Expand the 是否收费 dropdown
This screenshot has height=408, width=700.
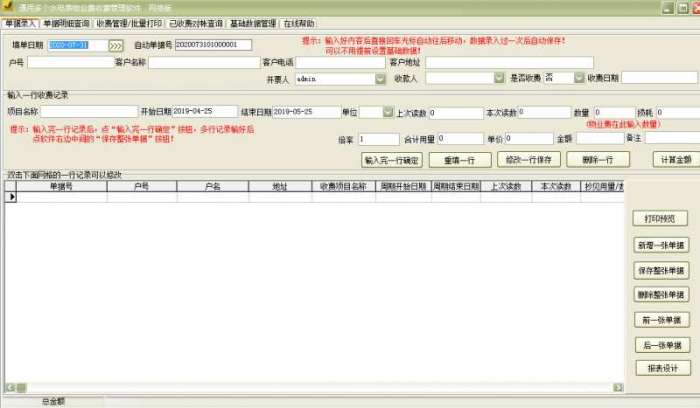tap(579, 78)
